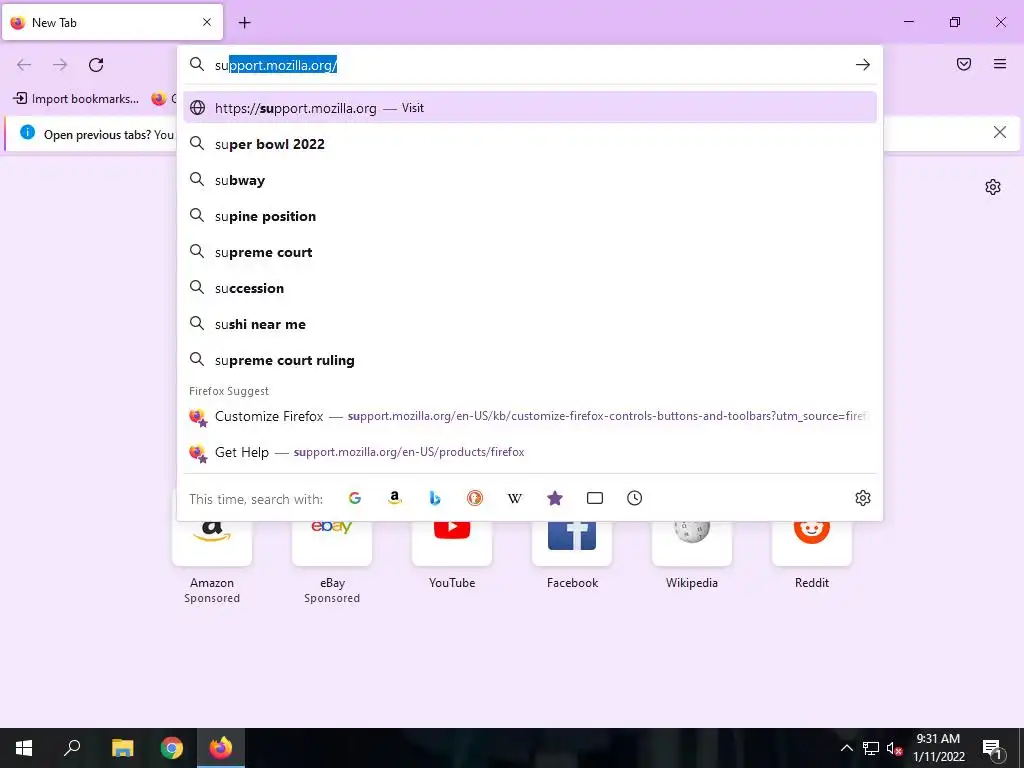The height and width of the screenshot is (768, 1024).
Task: Open search settings gear in dropdown
Action: click(863, 498)
